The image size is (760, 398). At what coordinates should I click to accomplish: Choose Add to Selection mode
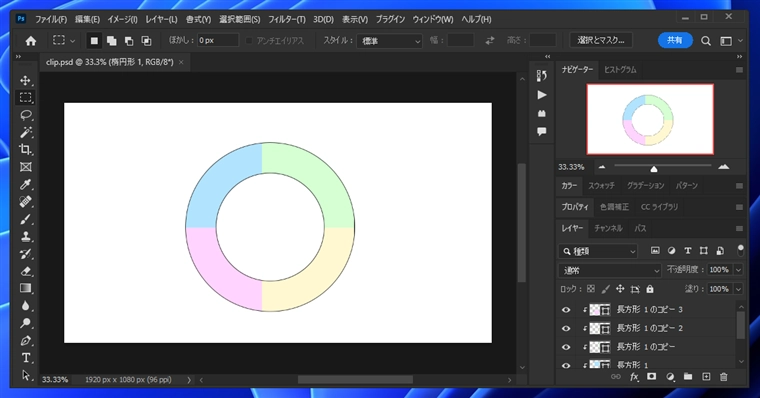click(111, 41)
